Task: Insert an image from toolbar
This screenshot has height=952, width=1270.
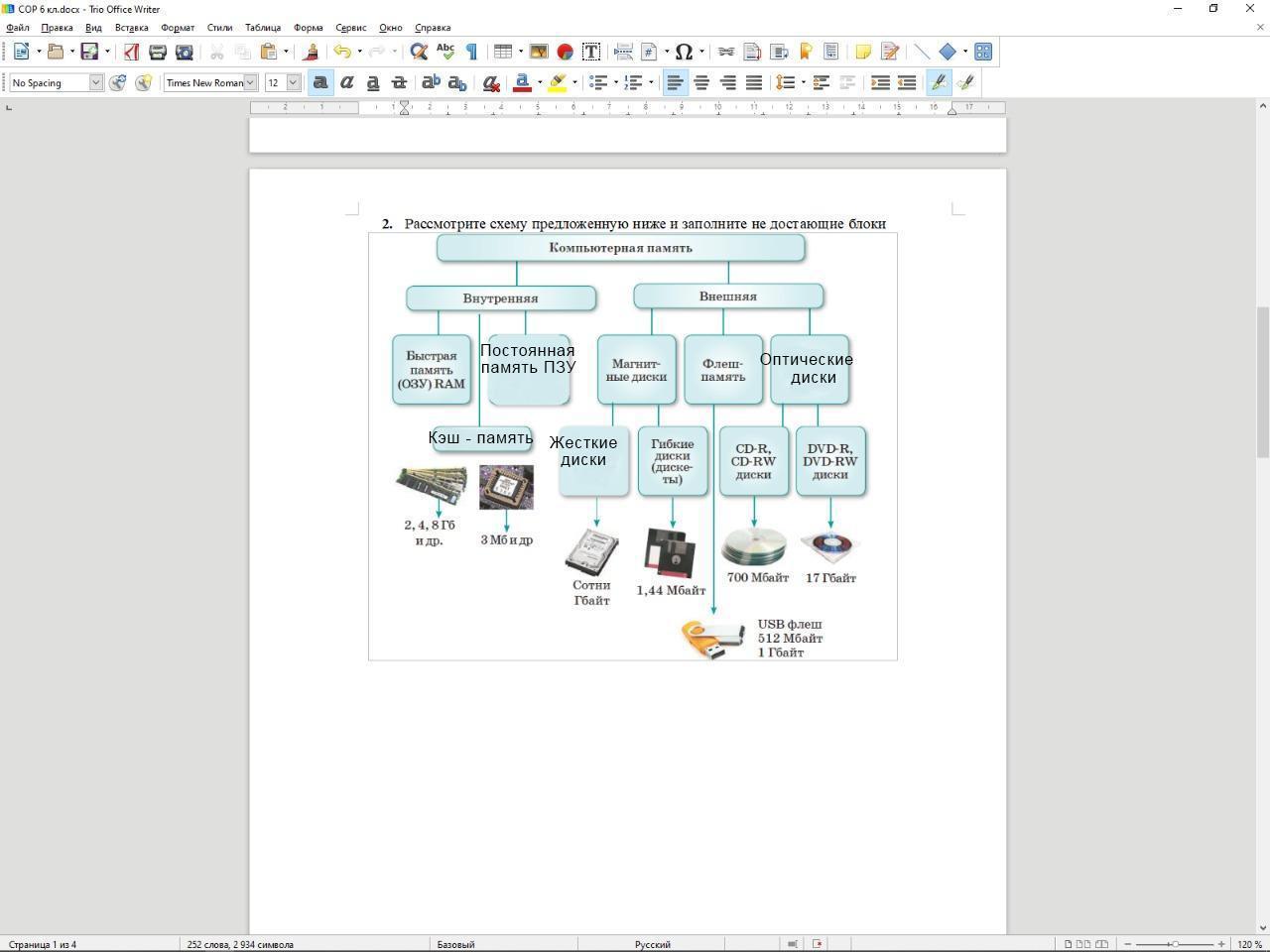Action: (x=539, y=52)
